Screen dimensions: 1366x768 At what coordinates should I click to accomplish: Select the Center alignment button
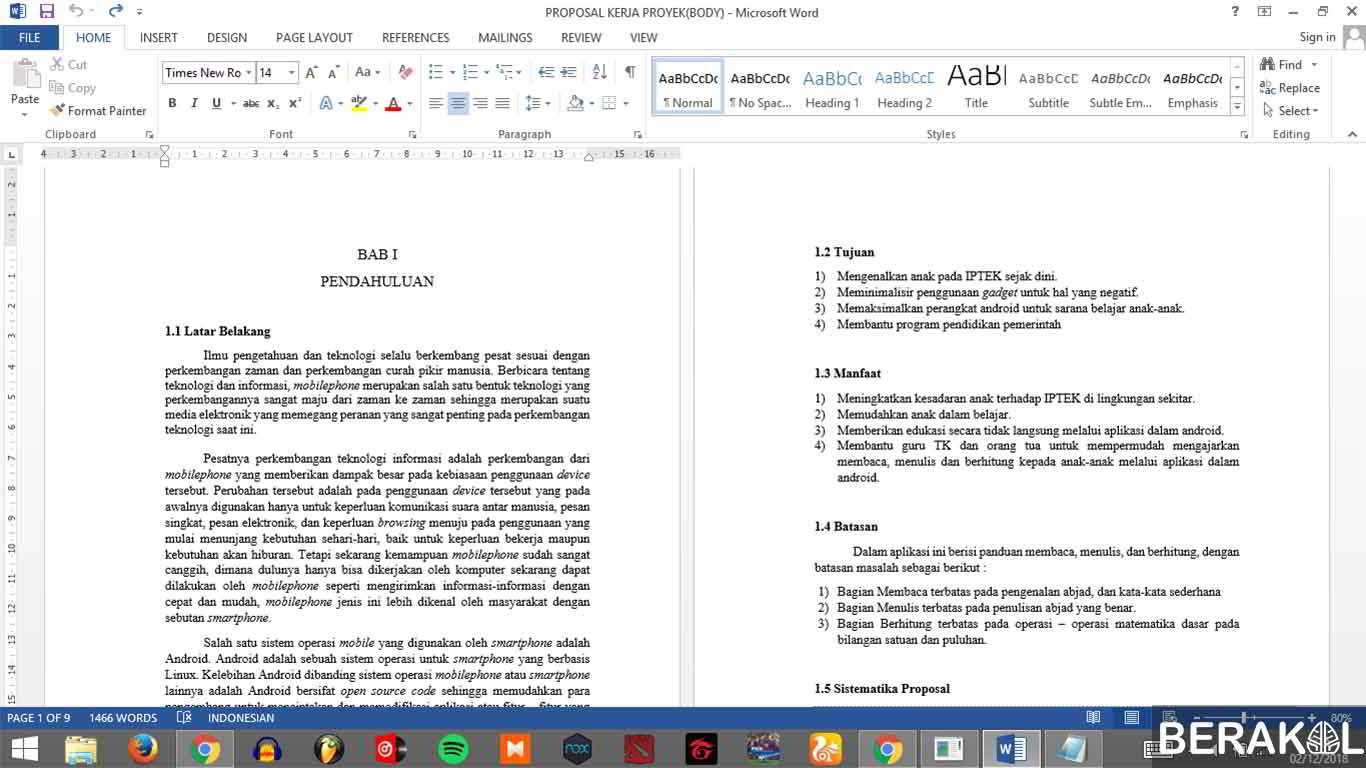458,103
